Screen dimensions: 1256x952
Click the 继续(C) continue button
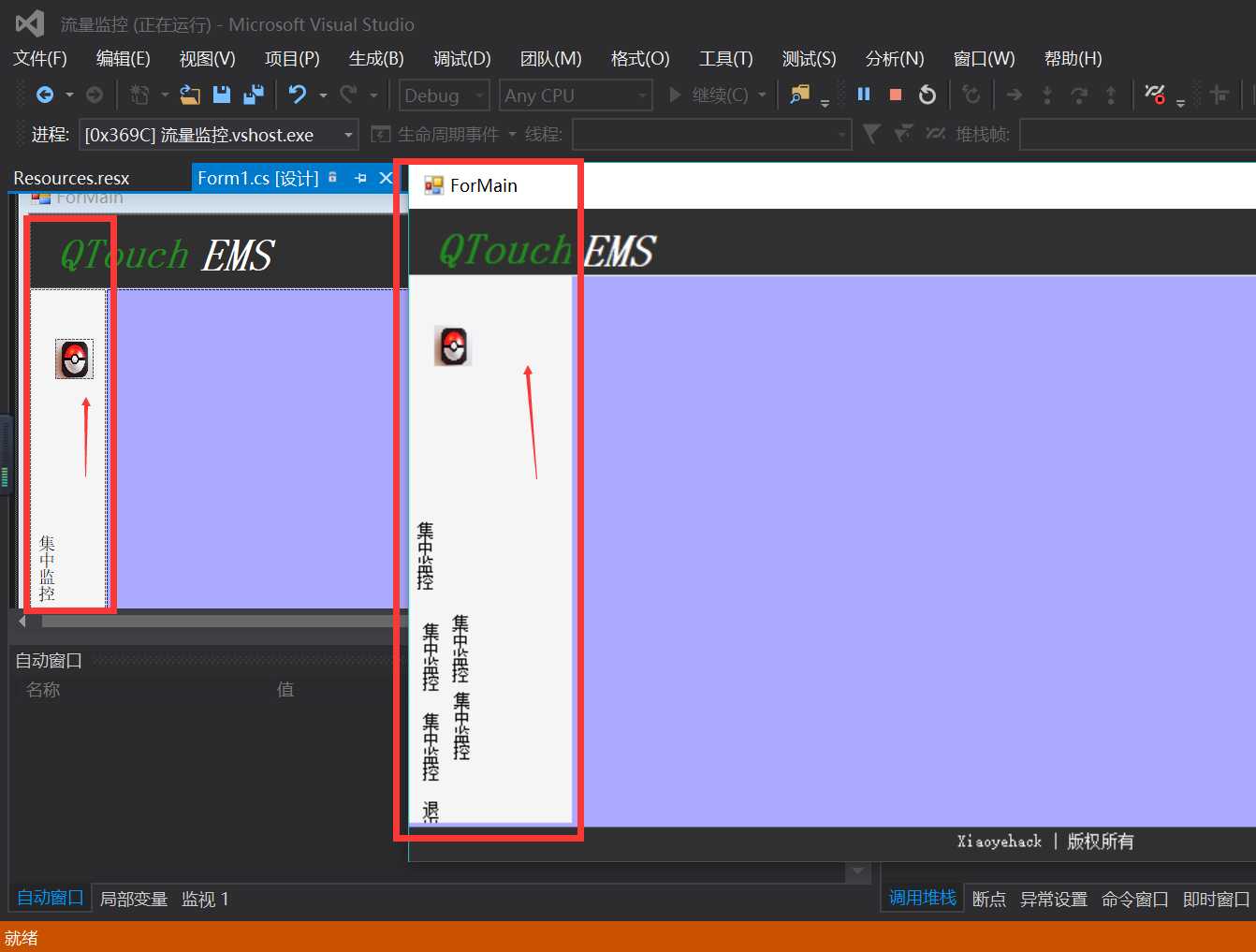coord(708,95)
